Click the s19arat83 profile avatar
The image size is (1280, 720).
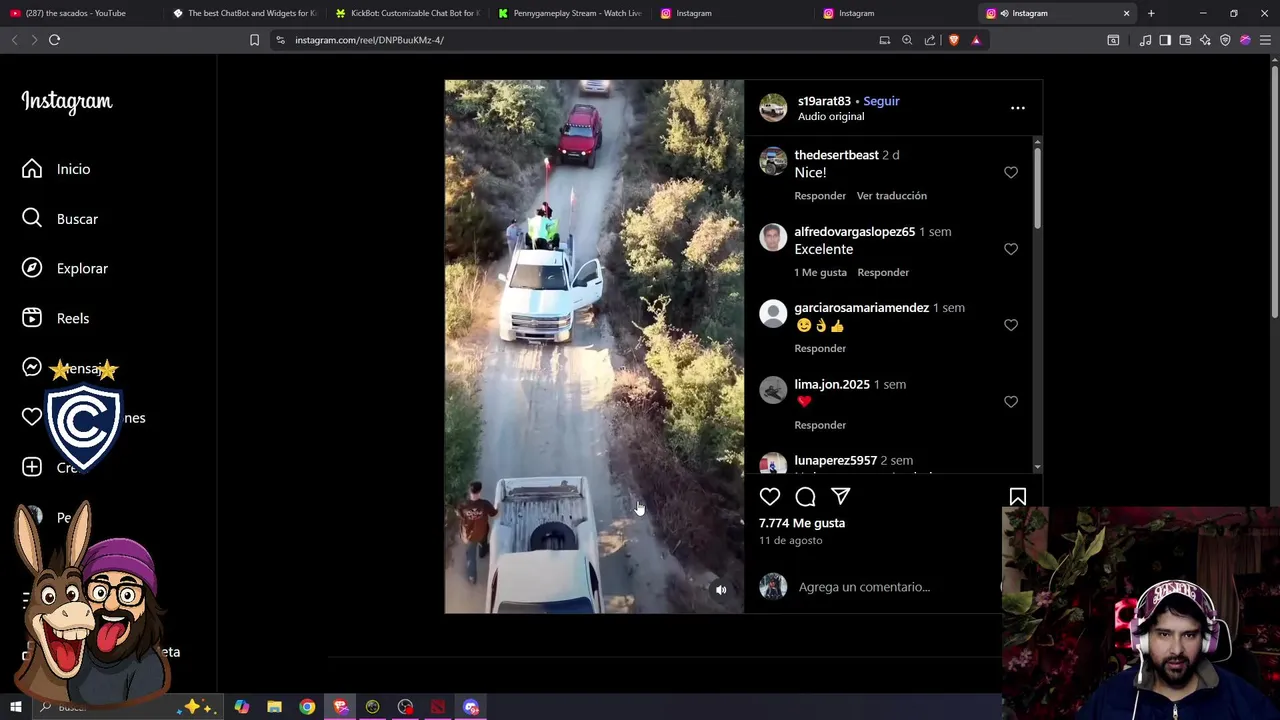click(773, 108)
